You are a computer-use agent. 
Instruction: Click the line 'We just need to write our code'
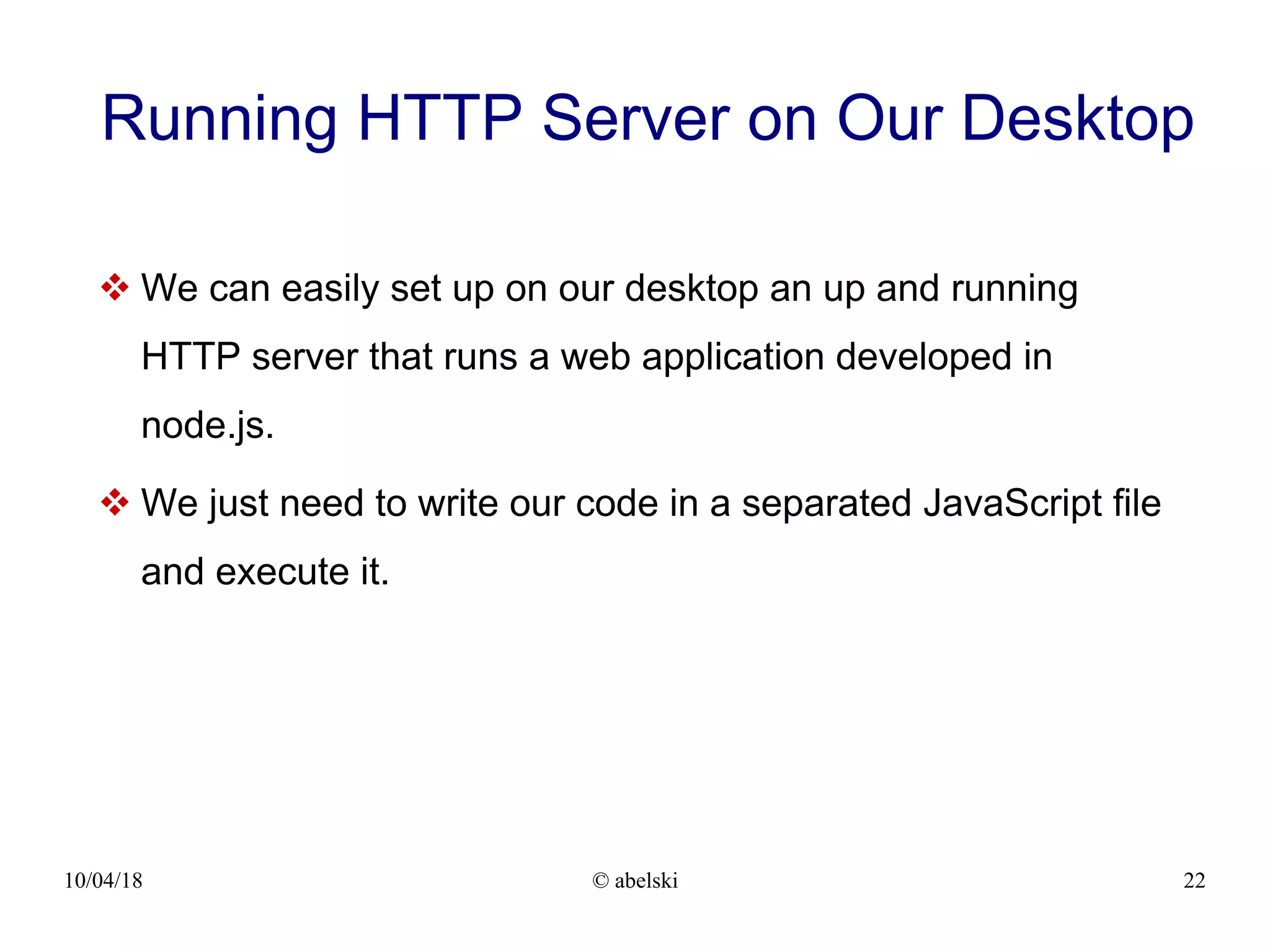(651, 504)
